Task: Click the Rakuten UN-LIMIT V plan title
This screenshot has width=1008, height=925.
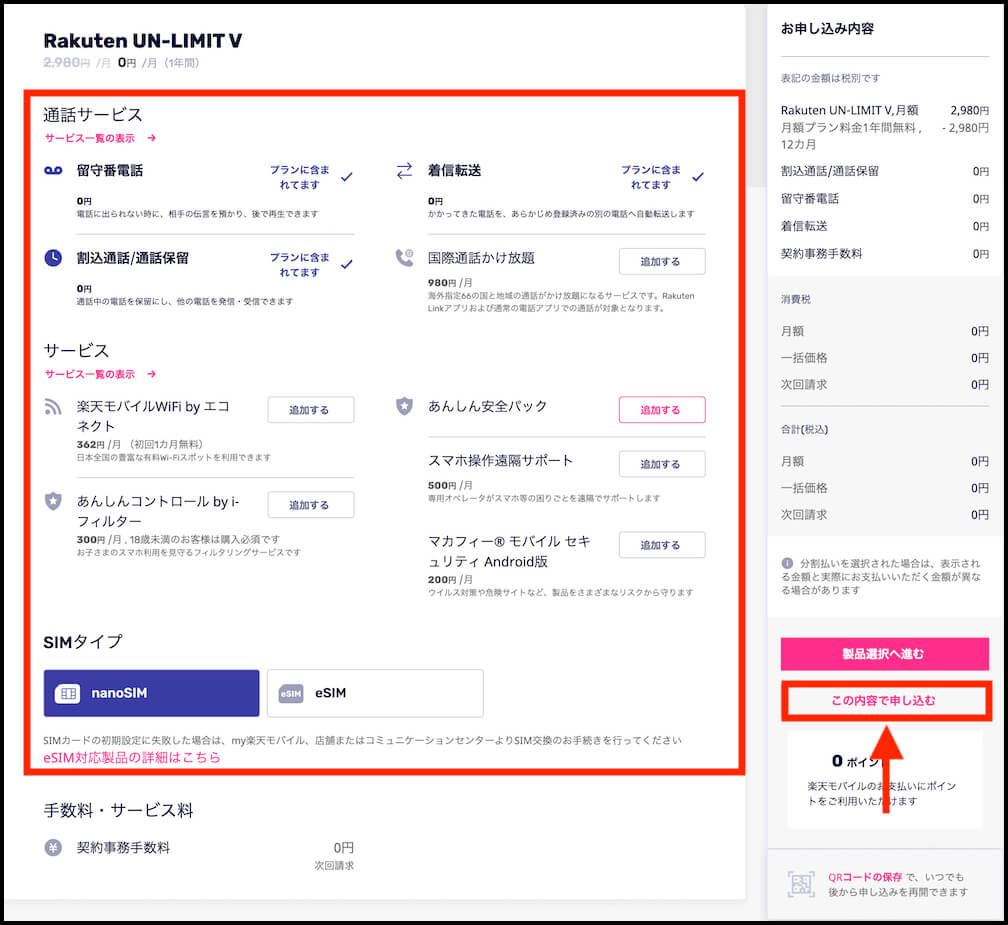Action: [x=143, y=40]
